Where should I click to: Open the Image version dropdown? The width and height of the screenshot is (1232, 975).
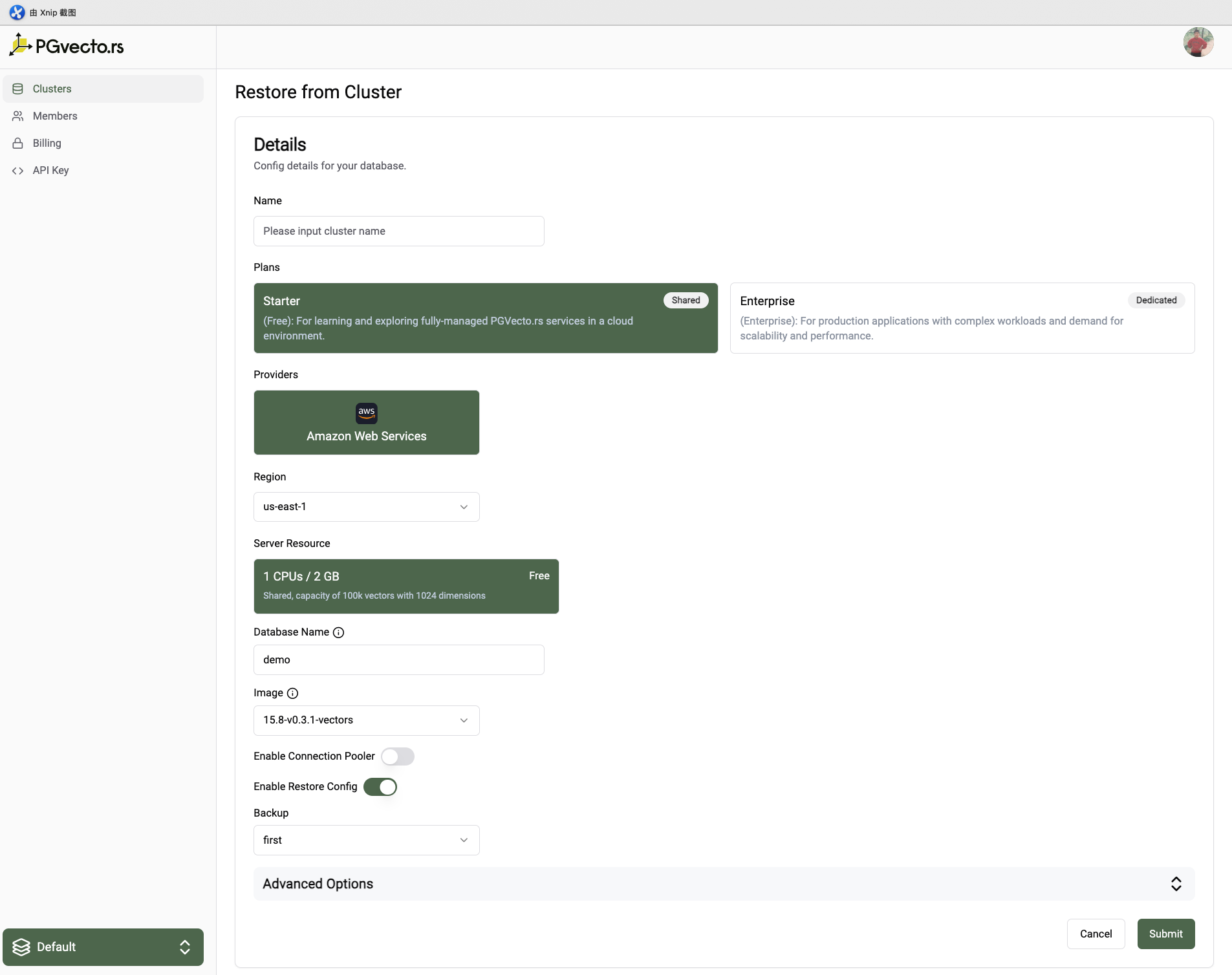(366, 720)
